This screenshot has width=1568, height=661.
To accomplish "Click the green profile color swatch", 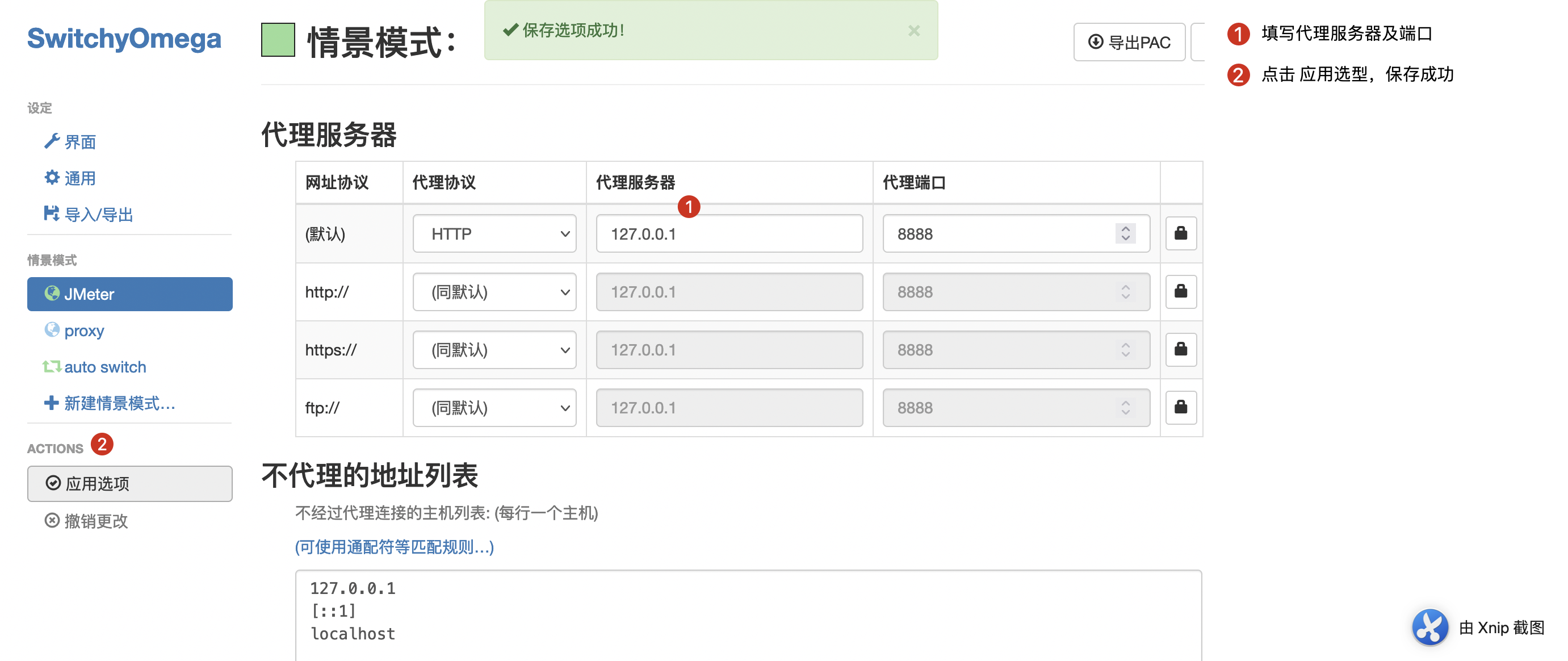I will 278,40.
